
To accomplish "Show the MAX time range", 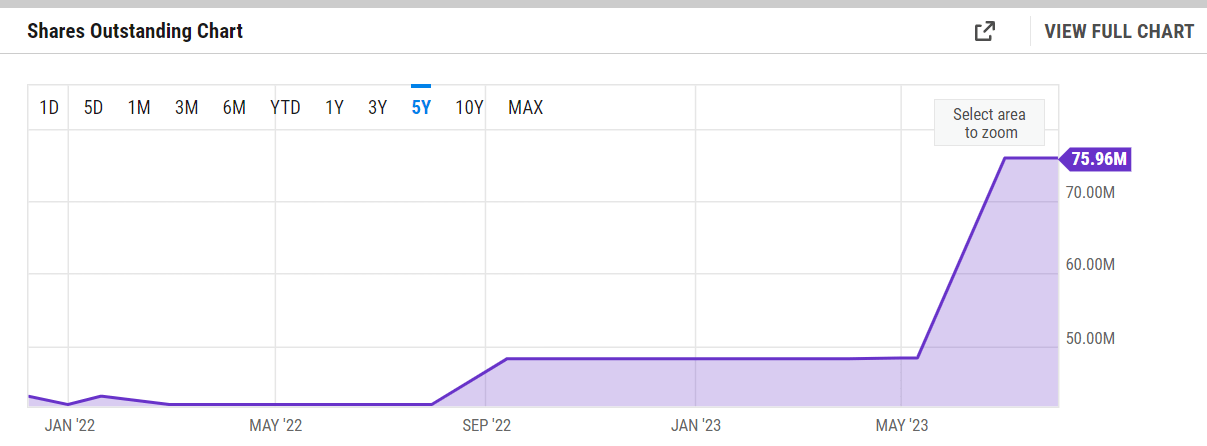I will 526,107.
